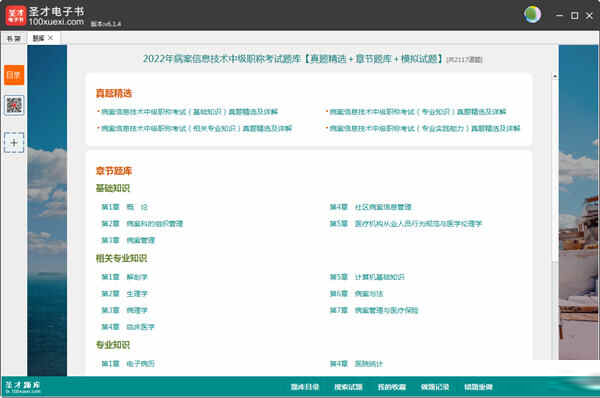Close the application window
The height and width of the screenshot is (398, 600).
[589, 16]
